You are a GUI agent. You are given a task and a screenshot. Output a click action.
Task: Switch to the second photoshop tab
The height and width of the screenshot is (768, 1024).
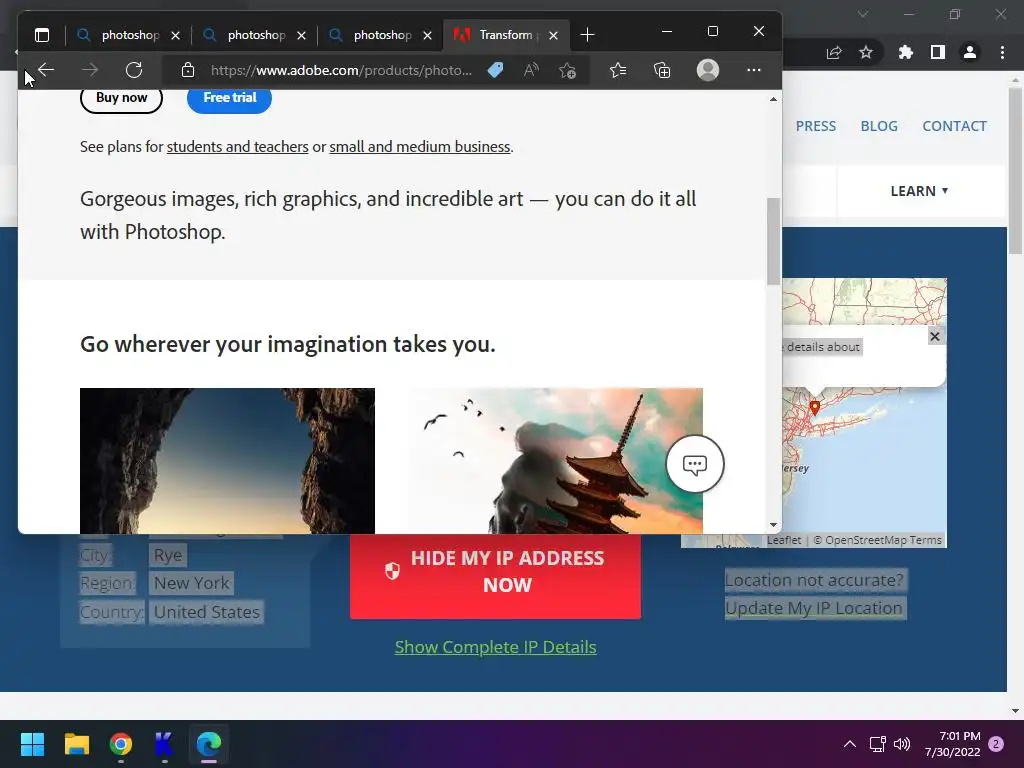256,35
